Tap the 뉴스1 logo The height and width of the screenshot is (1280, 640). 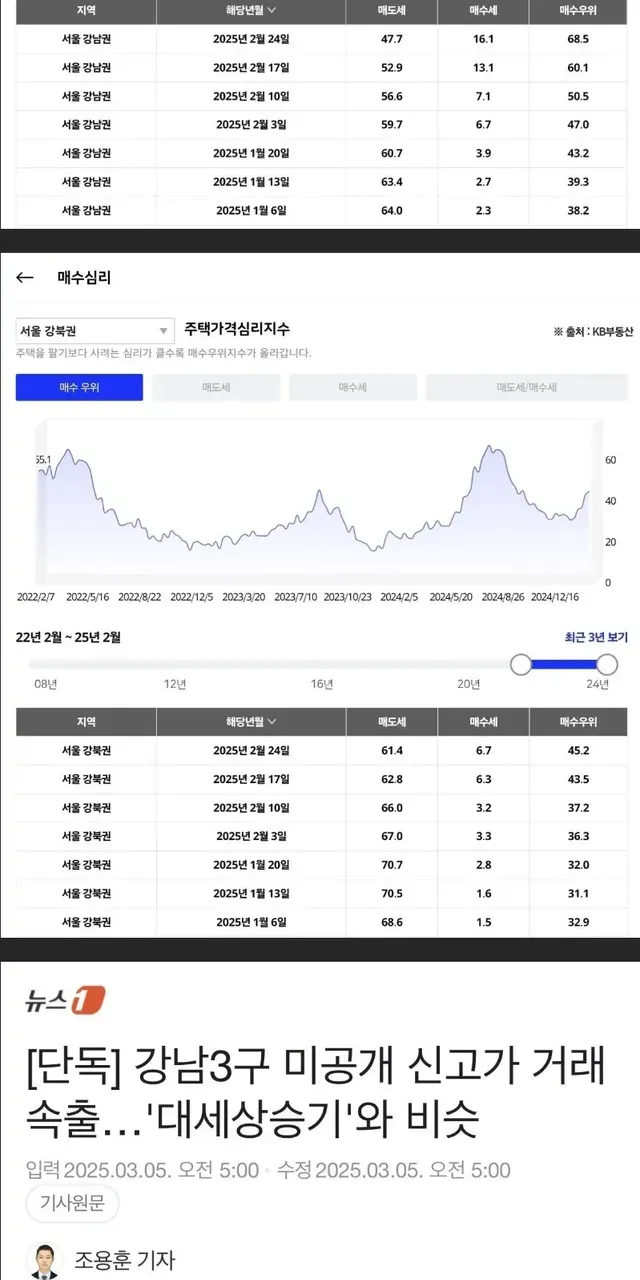point(65,1000)
